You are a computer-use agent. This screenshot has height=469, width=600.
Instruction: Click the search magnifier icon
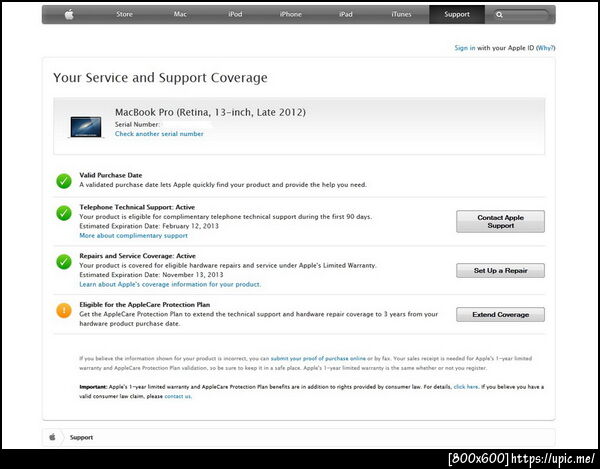pos(499,15)
